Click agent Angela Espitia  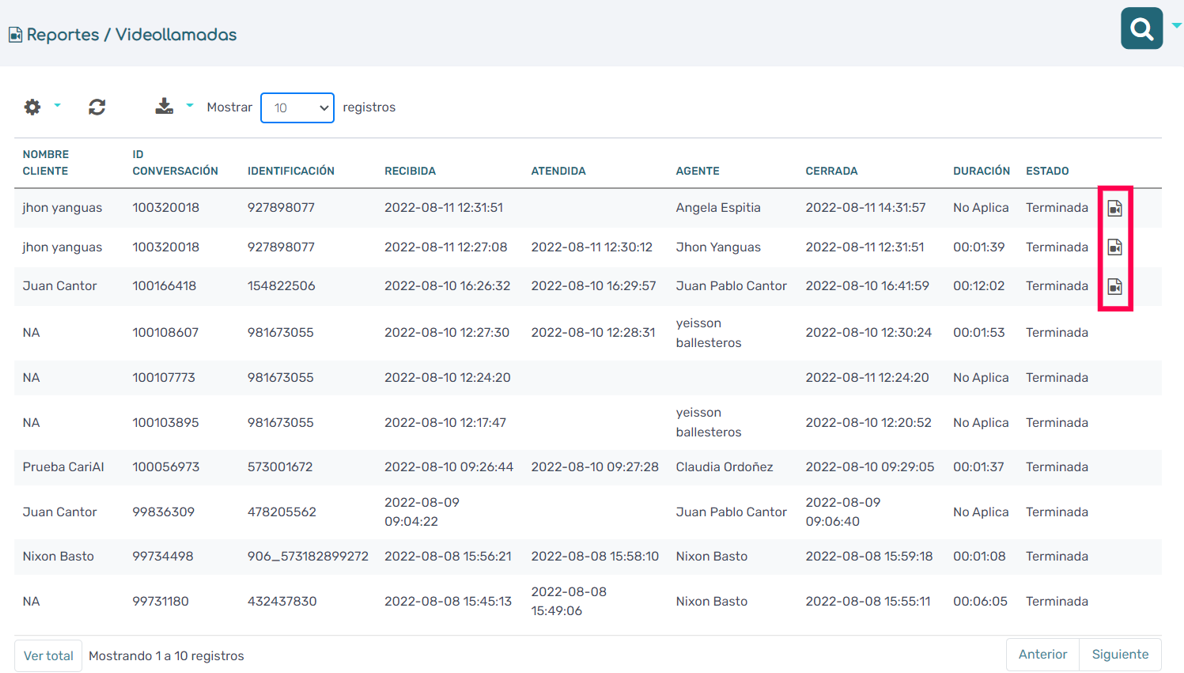click(x=718, y=208)
